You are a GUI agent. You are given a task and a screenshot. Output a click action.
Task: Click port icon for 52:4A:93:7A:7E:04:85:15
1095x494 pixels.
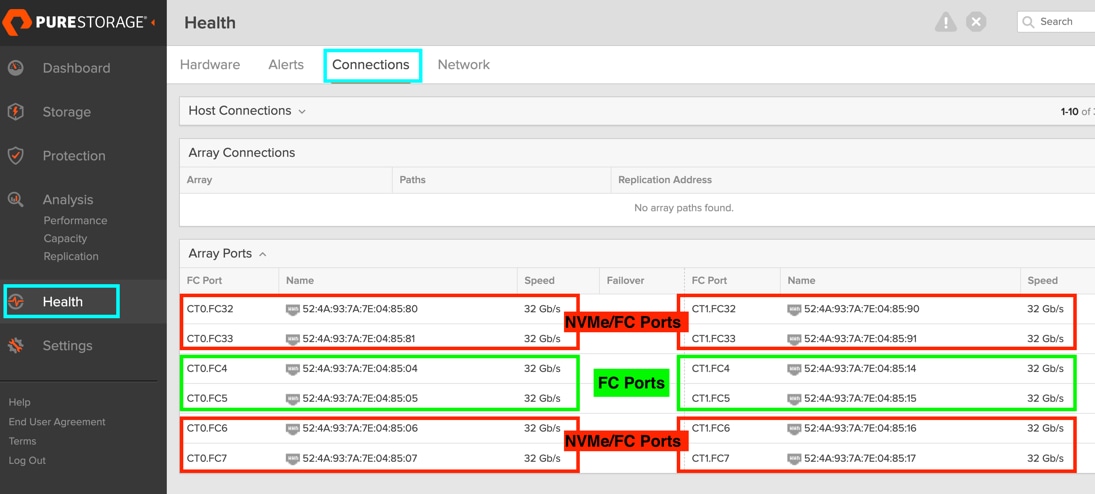pyautogui.click(x=795, y=398)
